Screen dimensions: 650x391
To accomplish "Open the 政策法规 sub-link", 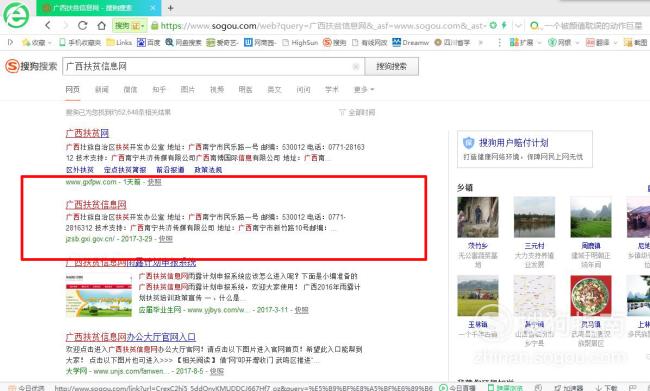I will (208, 170).
